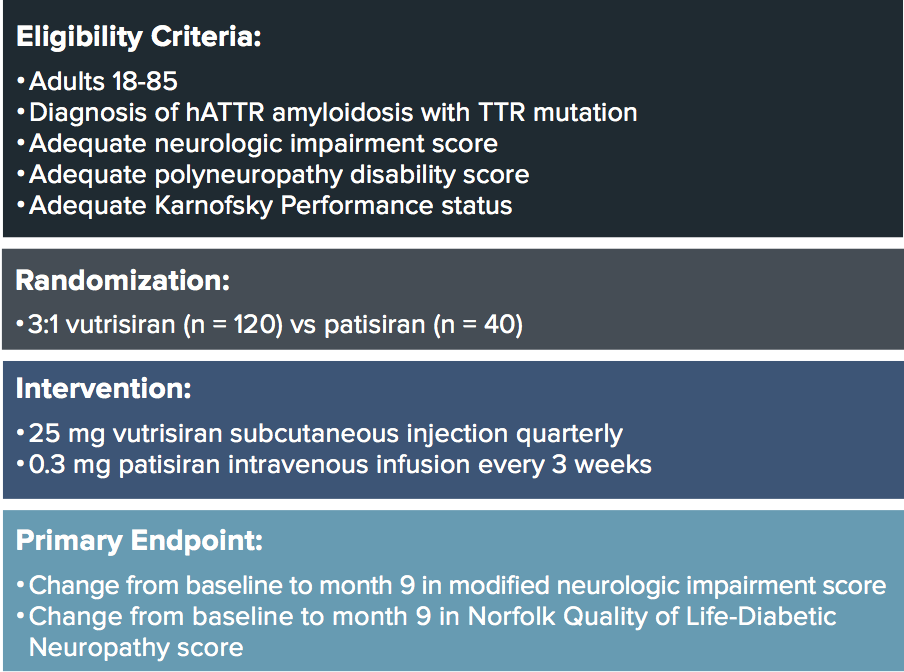Click the Eligibility Criteria heading
Image resolution: width=904 pixels, height=672 pixels.
click(x=138, y=37)
